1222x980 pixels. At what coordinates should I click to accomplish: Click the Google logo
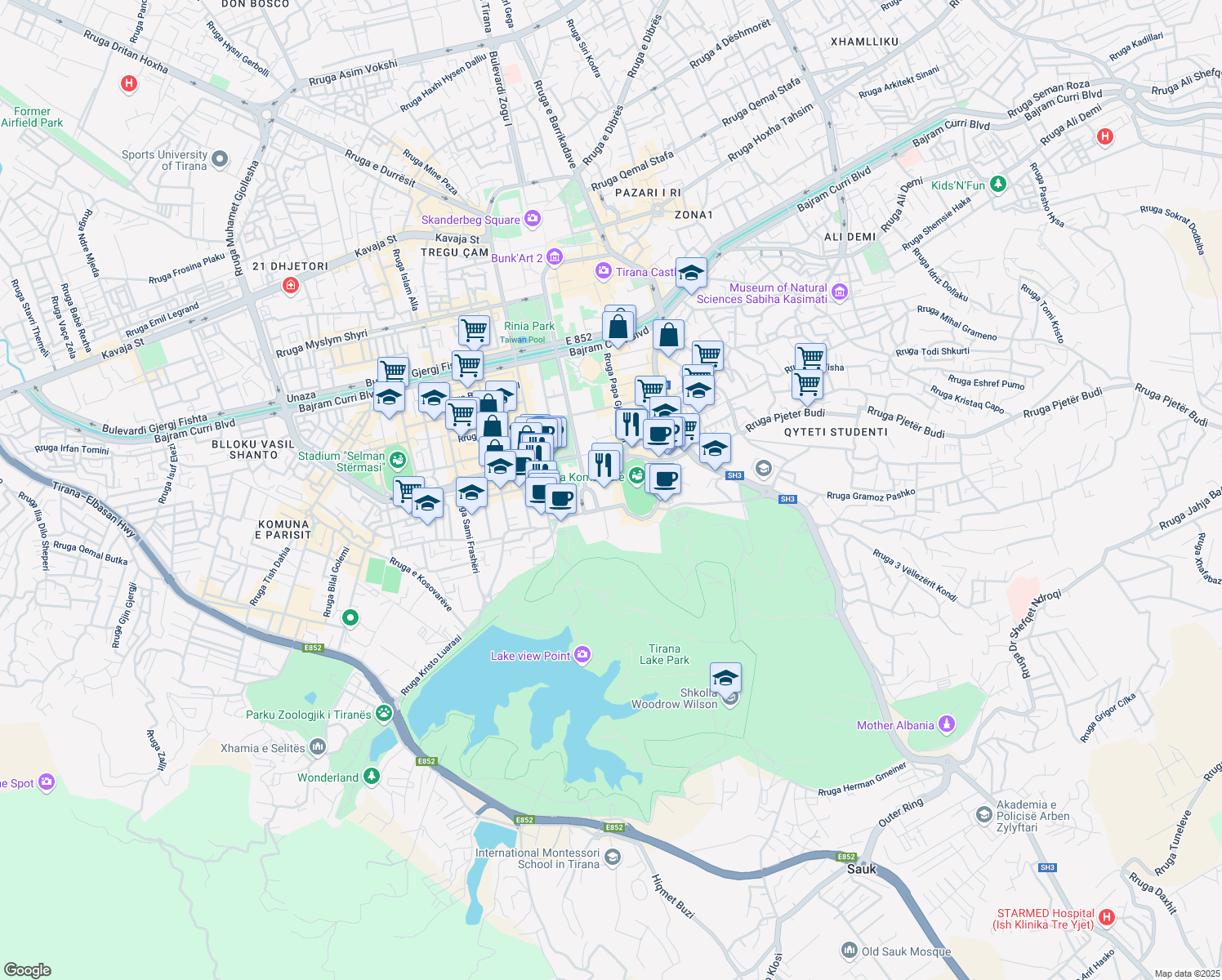28,970
